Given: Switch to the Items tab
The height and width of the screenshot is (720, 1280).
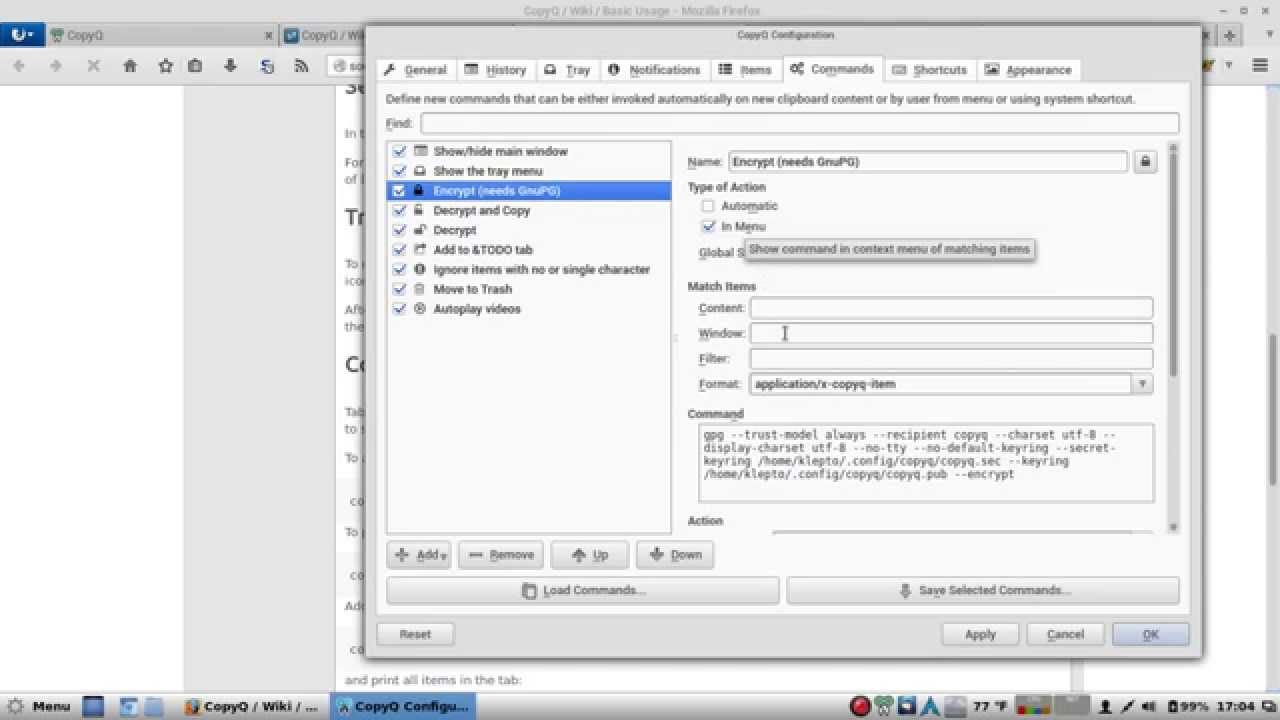Looking at the screenshot, I should [x=745, y=70].
